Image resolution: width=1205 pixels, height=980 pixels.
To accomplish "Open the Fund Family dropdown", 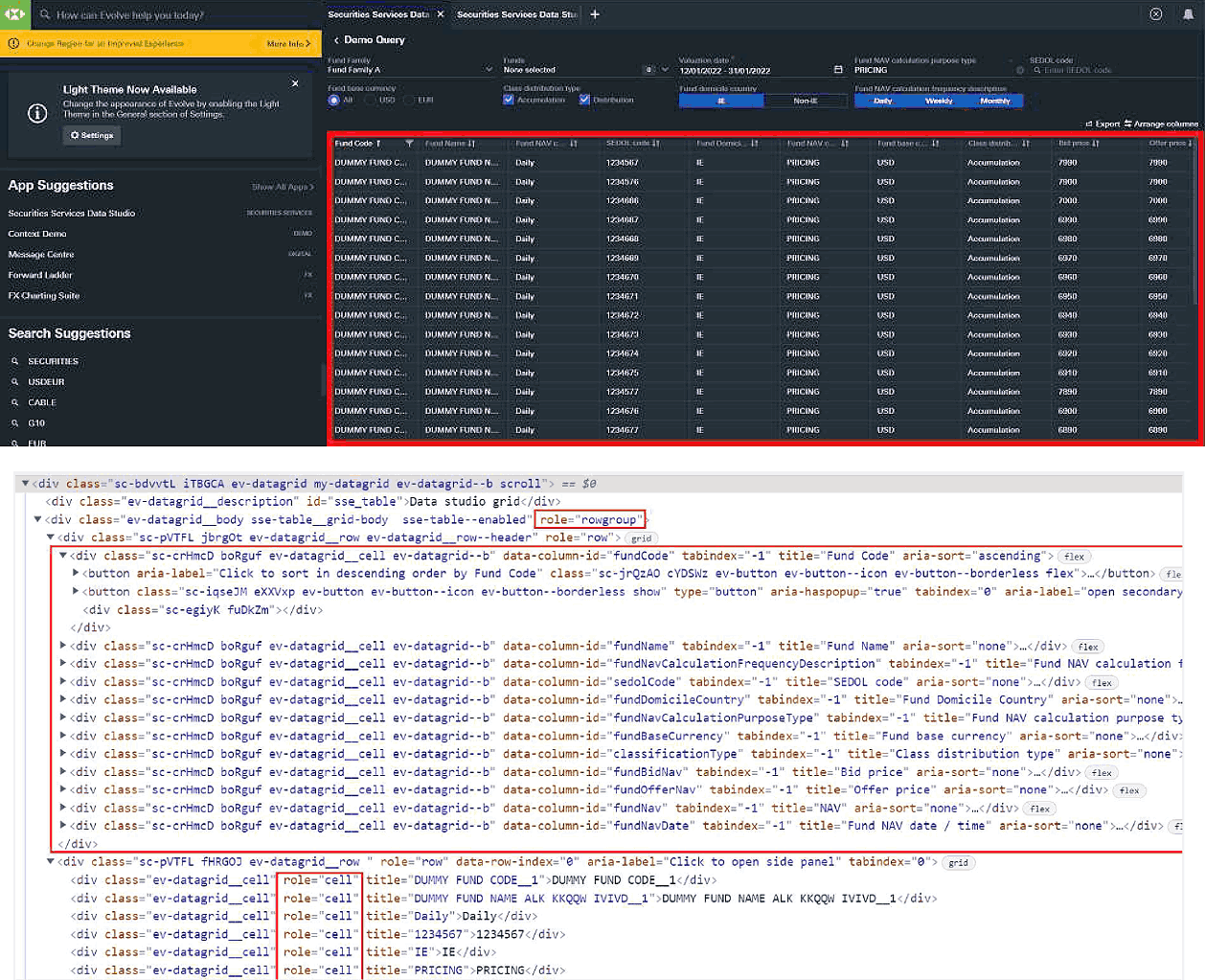I will [x=410, y=69].
